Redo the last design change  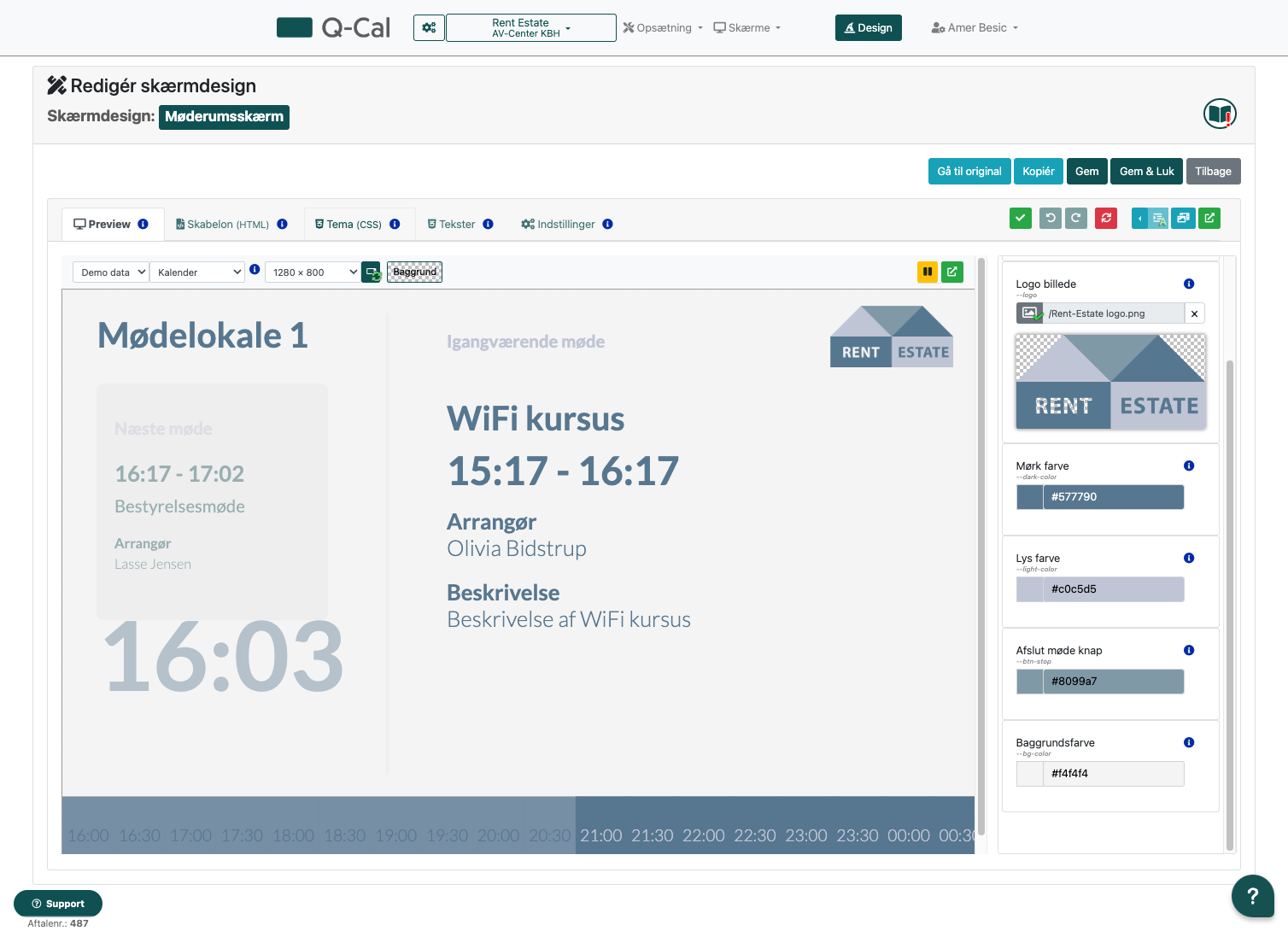[x=1075, y=218]
